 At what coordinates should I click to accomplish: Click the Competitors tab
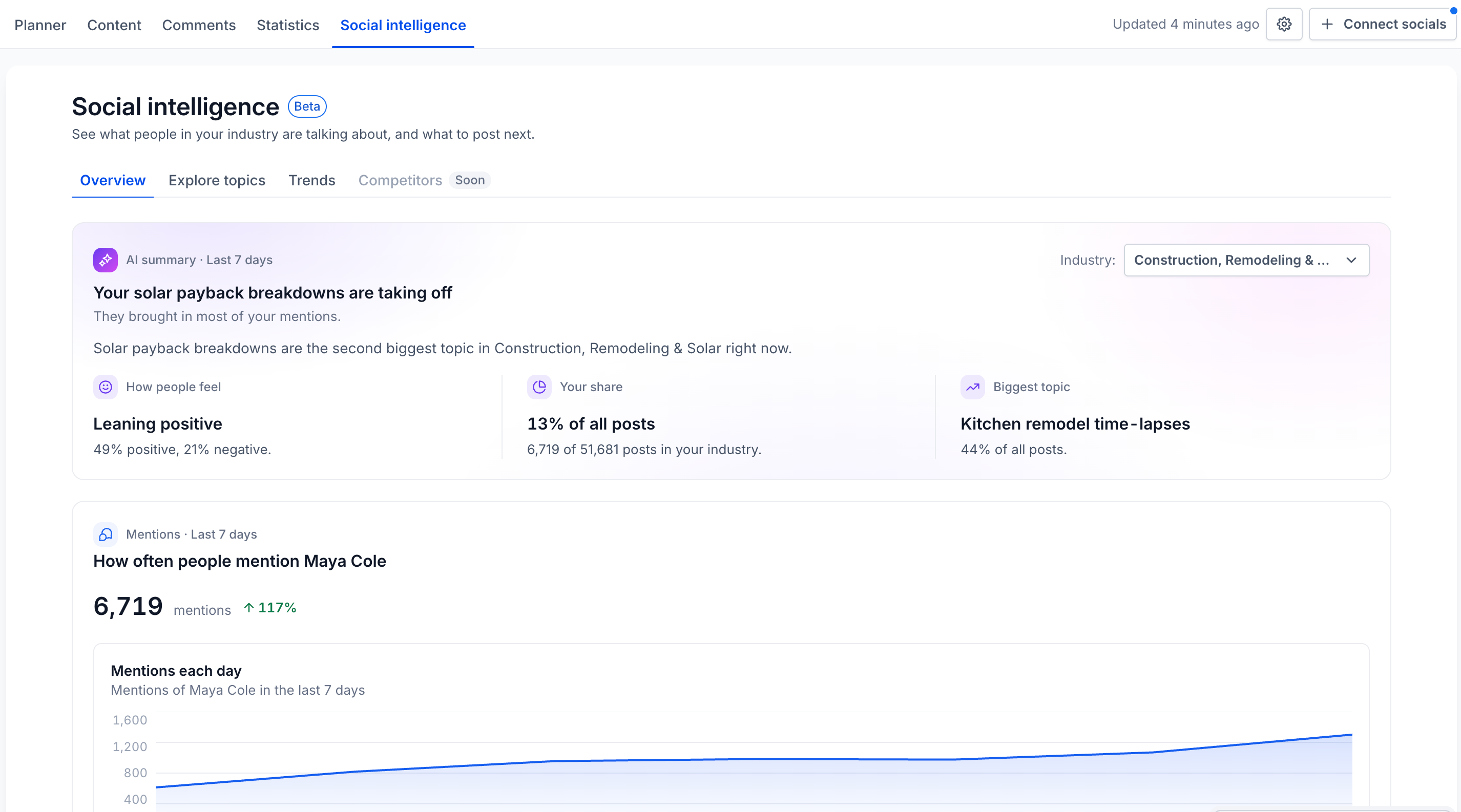(400, 180)
